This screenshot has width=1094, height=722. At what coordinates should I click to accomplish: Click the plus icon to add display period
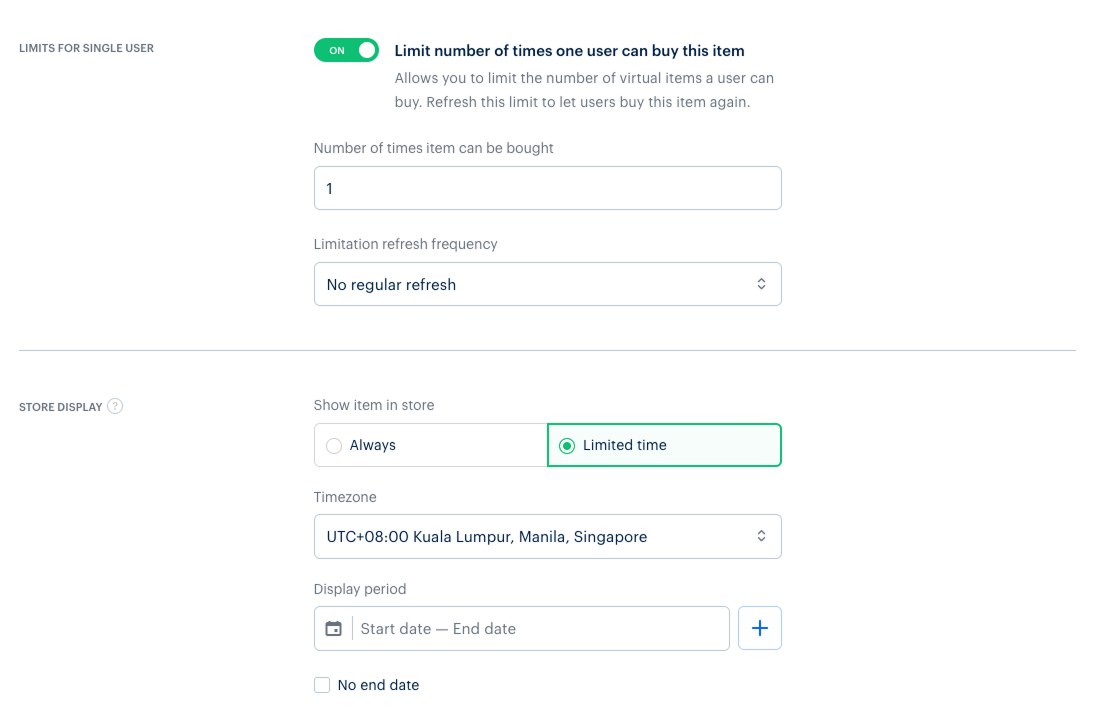[x=760, y=628]
